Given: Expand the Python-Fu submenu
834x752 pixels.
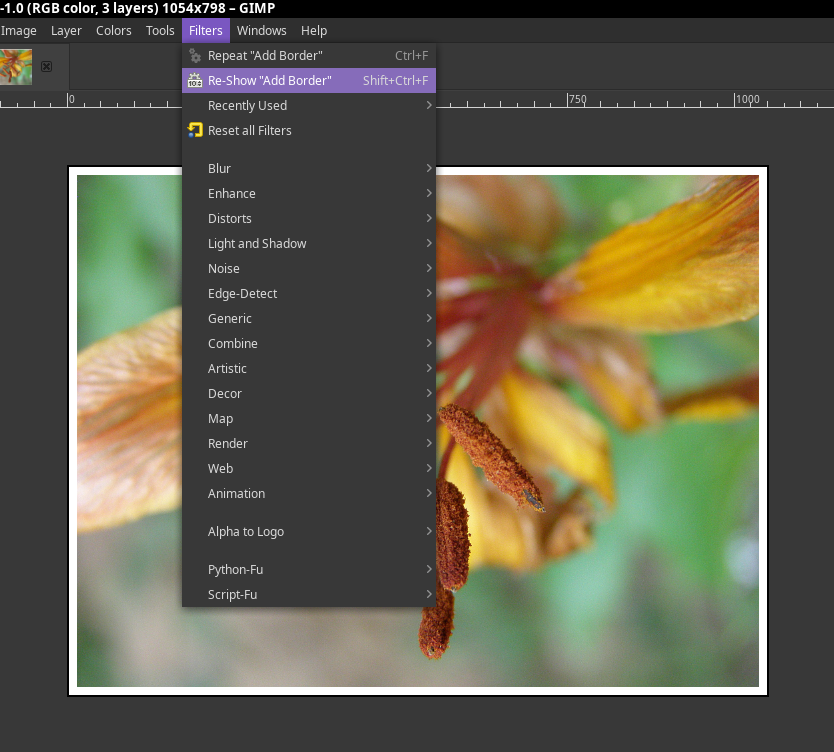Looking at the screenshot, I should coord(309,569).
